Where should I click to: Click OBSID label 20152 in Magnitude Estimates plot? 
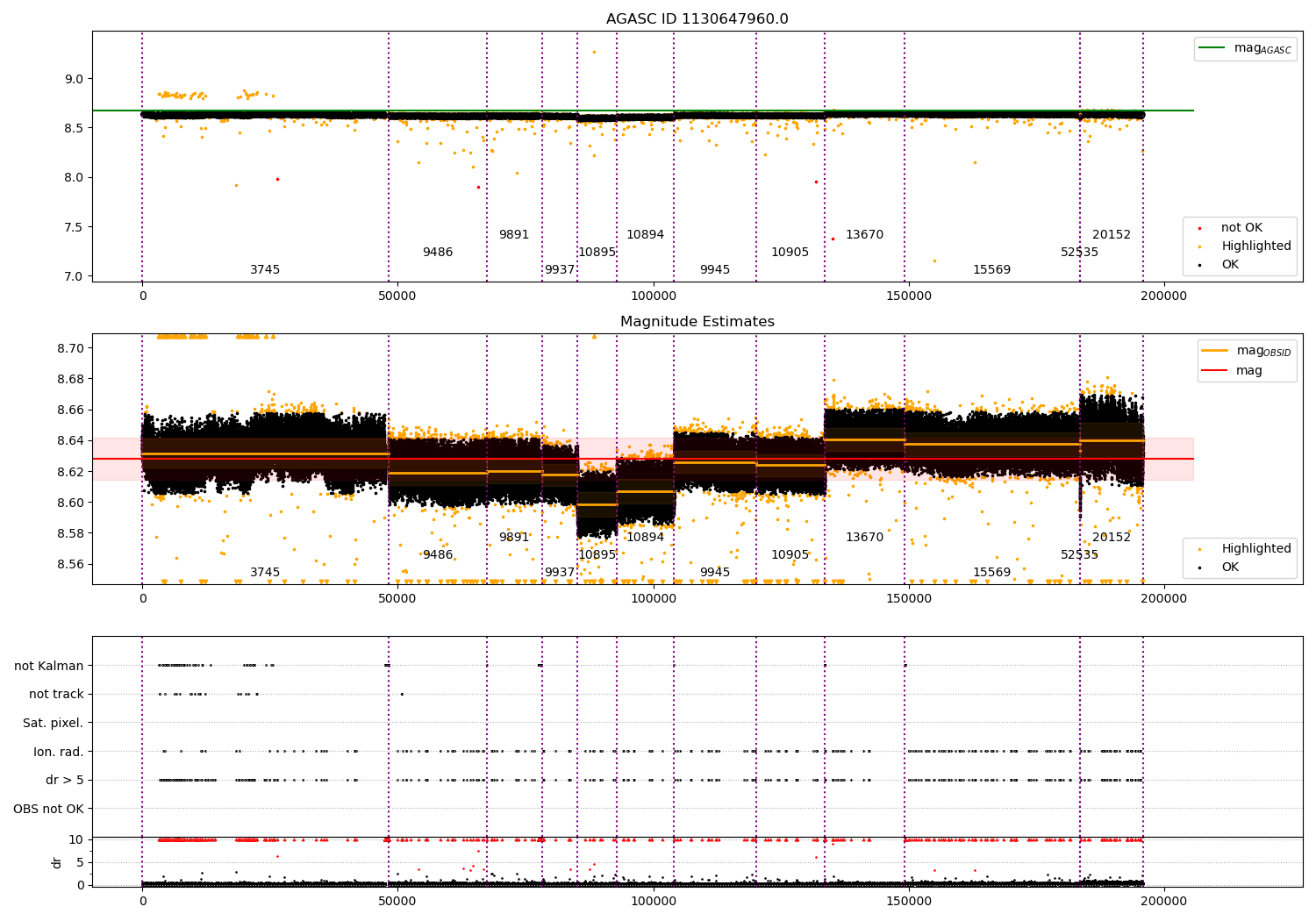tap(1112, 538)
